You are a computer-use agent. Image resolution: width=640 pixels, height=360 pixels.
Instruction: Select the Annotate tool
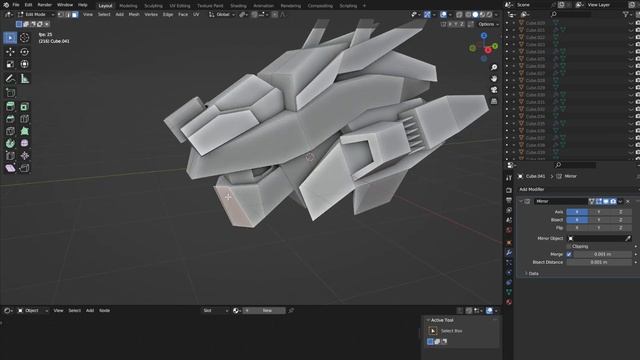coord(10,78)
